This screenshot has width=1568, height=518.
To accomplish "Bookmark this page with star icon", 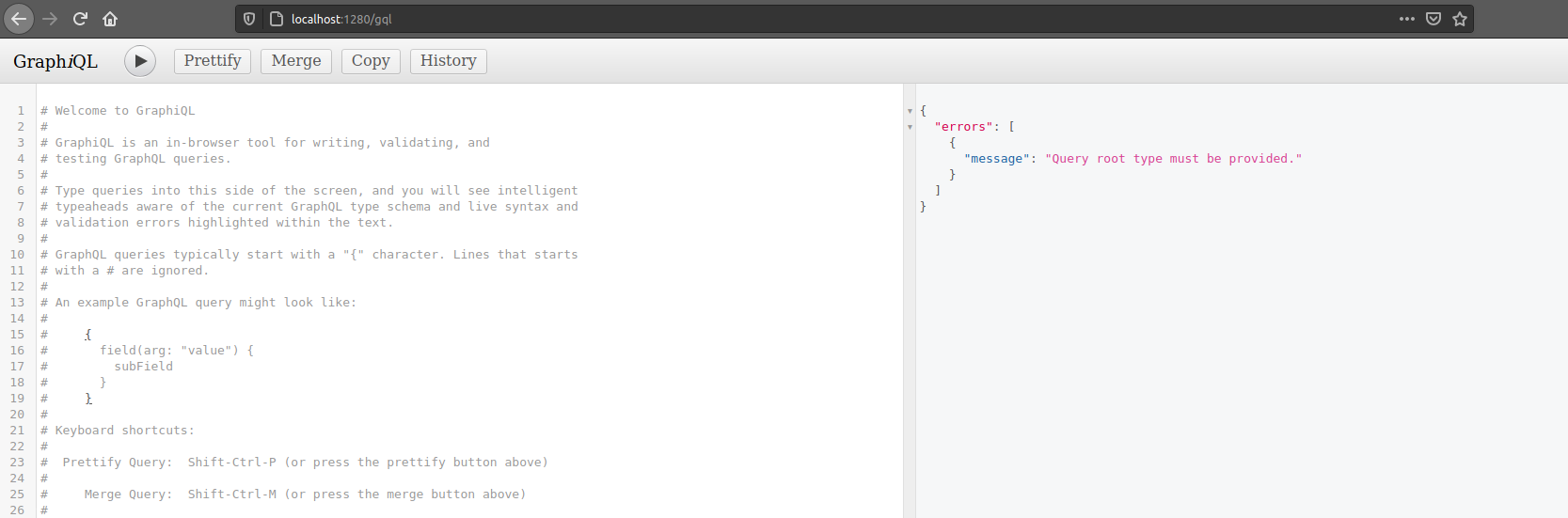I will point(1460,19).
